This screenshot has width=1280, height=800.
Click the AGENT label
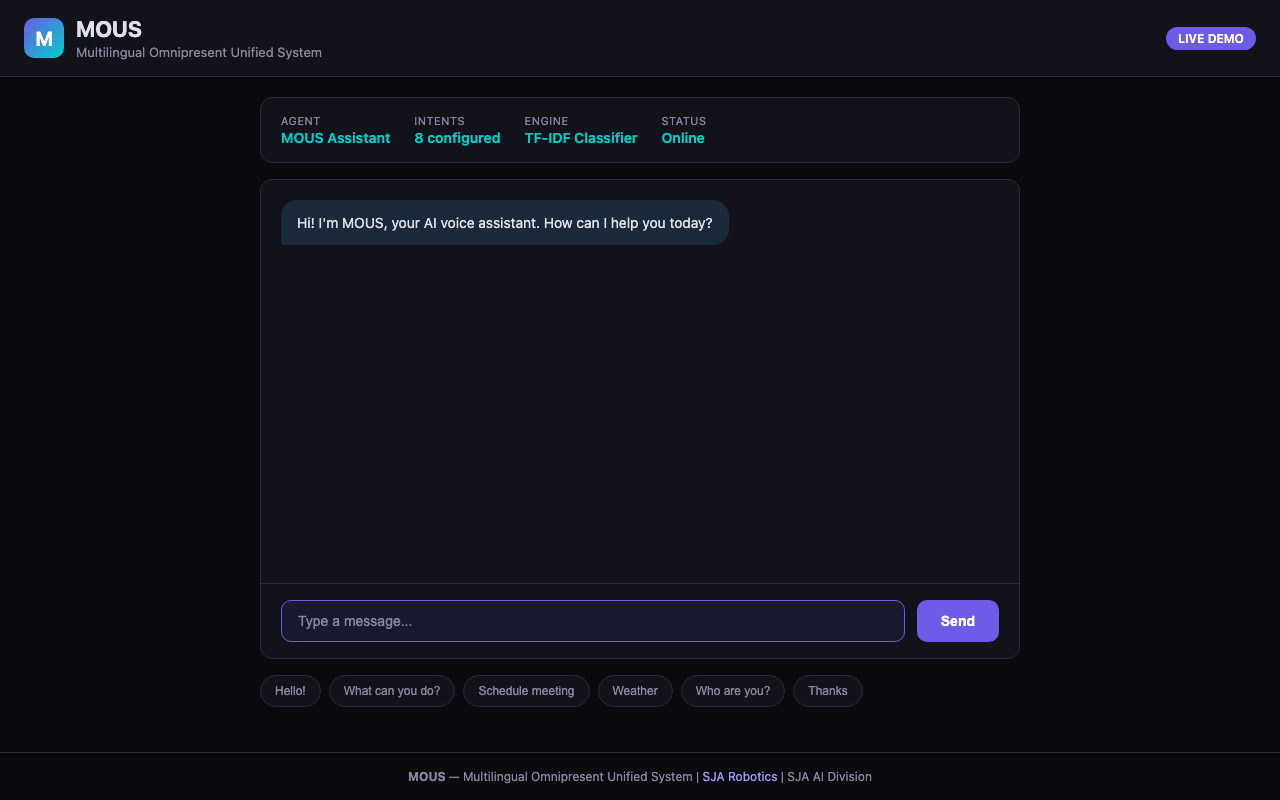coord(301,121)
